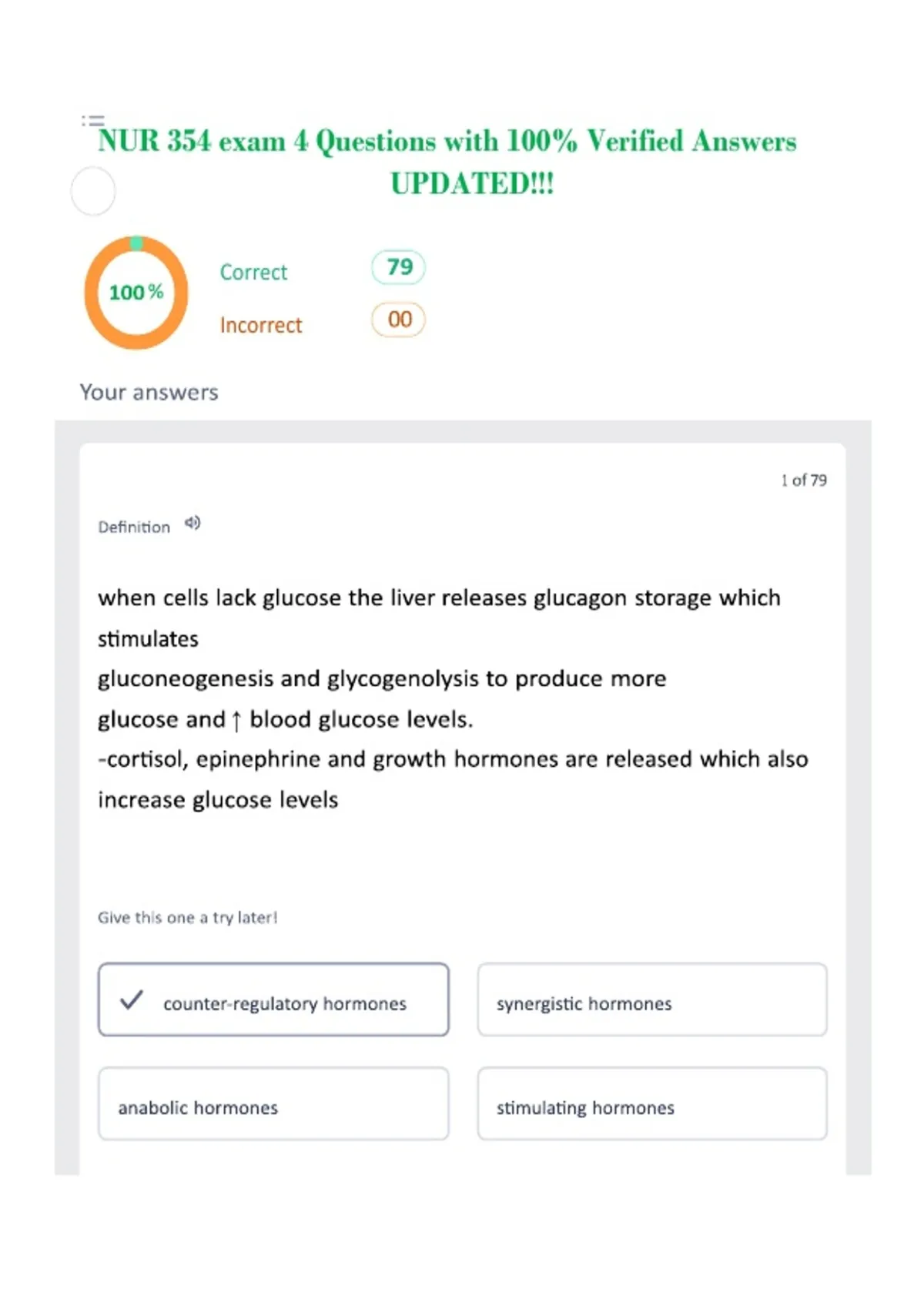Click the glucagon definition text
Screen dimensions: 924x1309
(x=453, y=698)
